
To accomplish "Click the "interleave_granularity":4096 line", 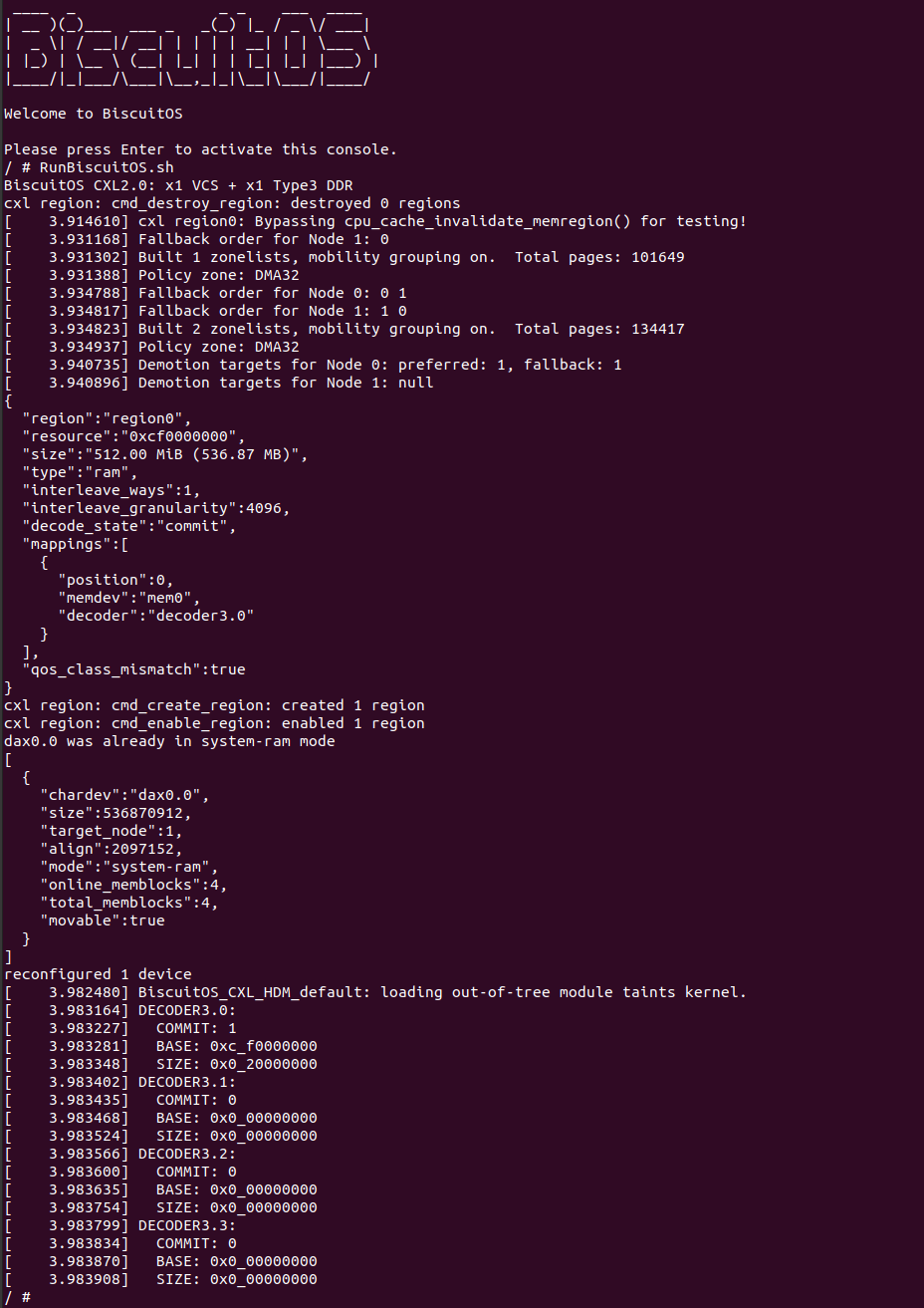I will click(x=155, y=508).
